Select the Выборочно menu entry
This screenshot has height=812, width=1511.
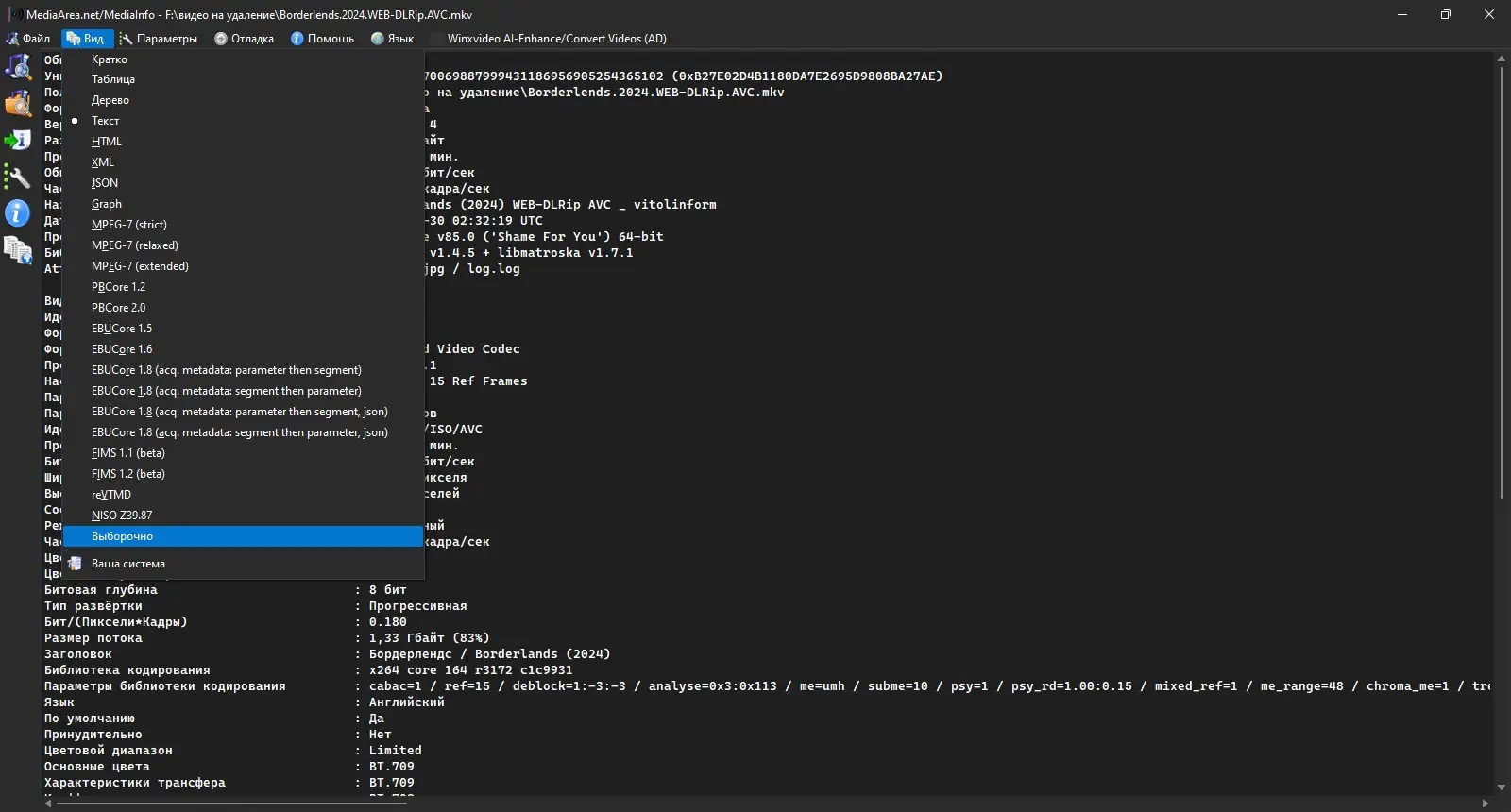click(123, 536)
